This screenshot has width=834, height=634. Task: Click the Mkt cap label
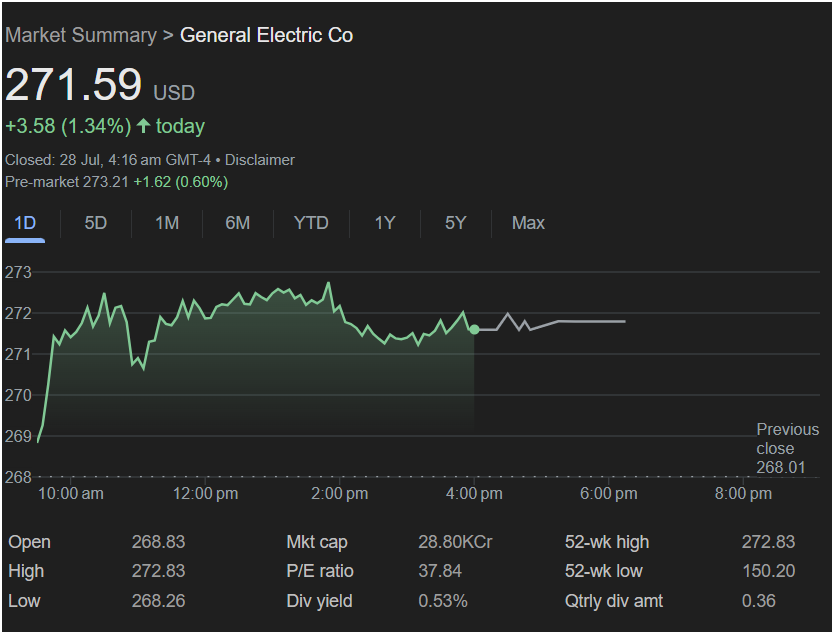coord(317,542)
